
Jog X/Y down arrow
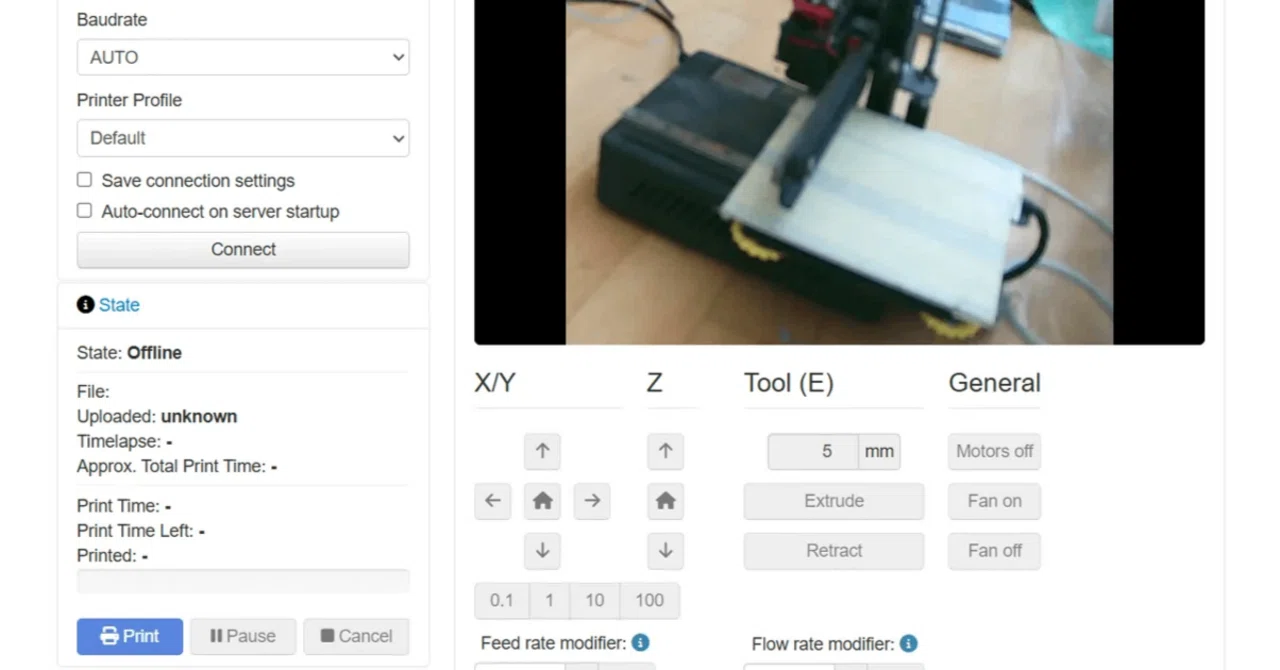(542, 550)
